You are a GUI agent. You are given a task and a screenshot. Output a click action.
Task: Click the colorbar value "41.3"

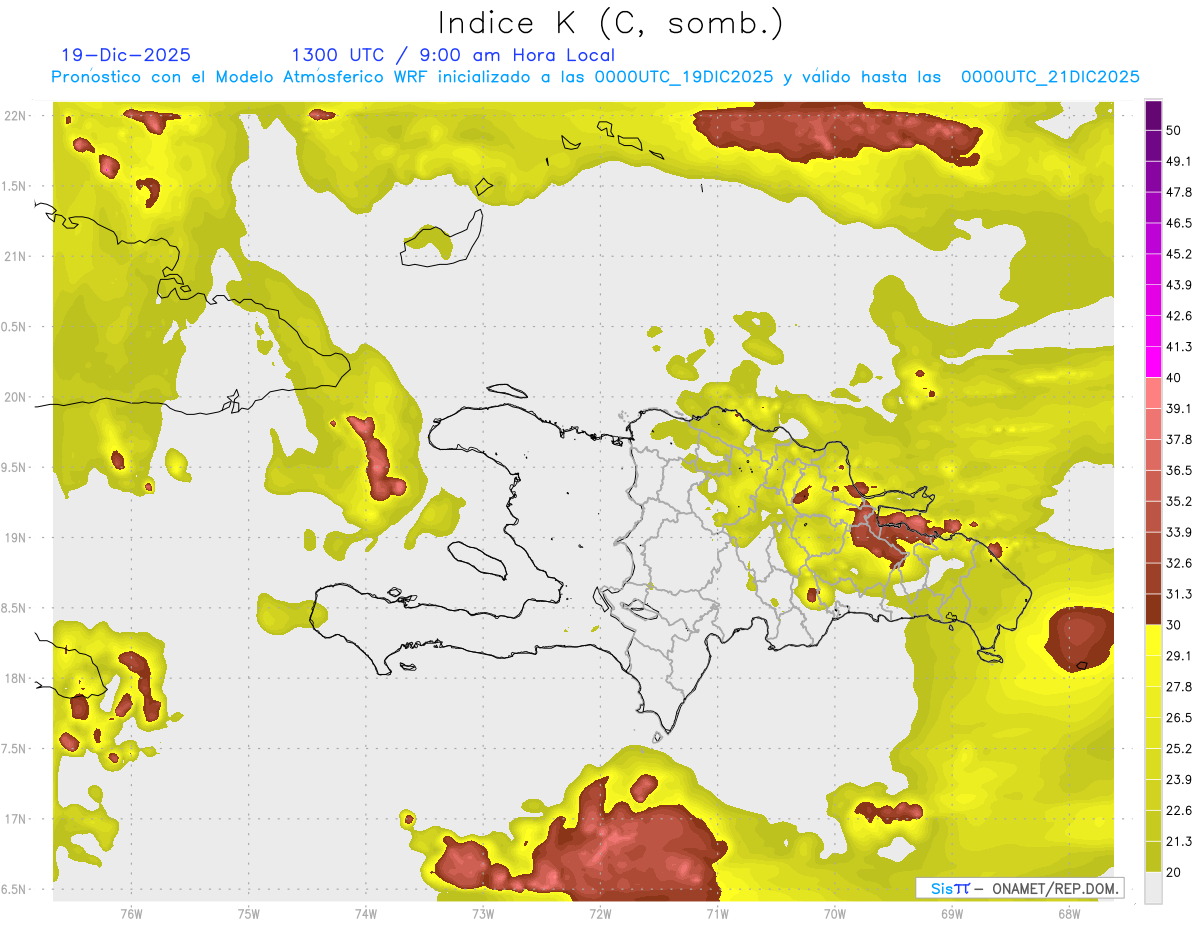[x=1179, y=347]
